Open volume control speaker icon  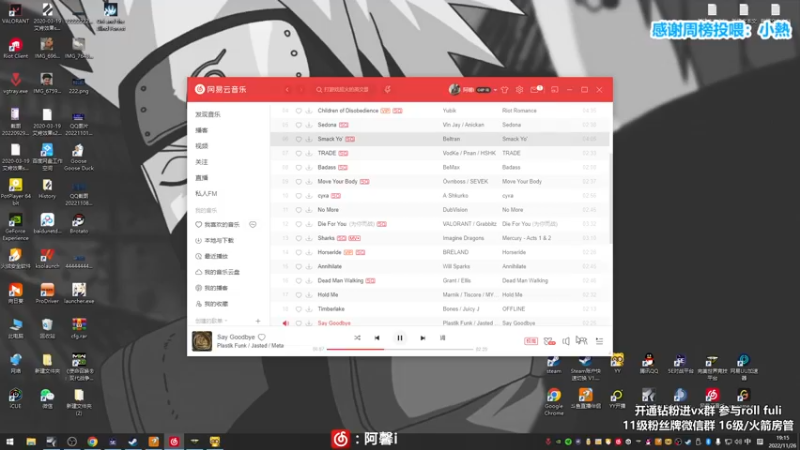point(566,341)
